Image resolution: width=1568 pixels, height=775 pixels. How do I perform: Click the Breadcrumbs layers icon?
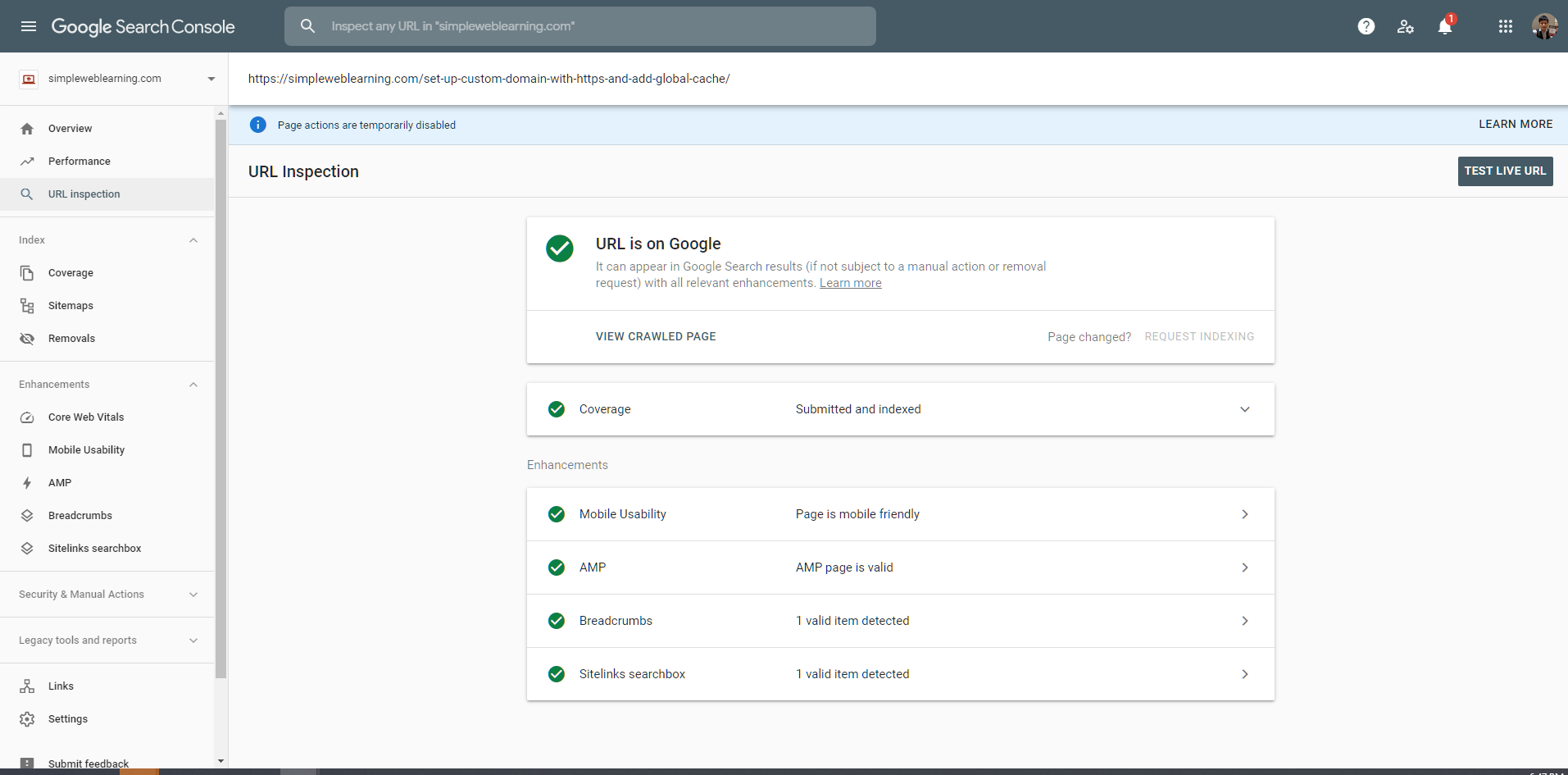click(x=27, y=516)
